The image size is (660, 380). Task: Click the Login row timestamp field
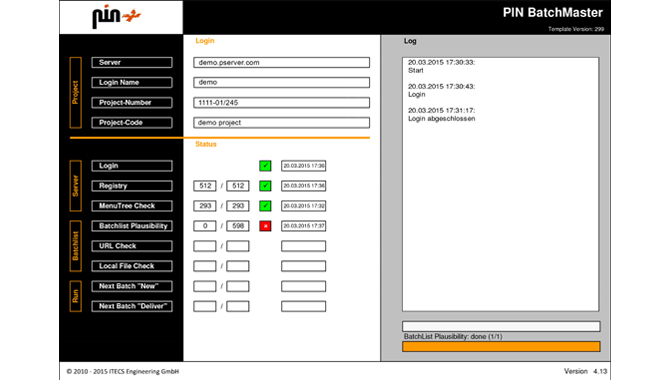coord(303,166)
